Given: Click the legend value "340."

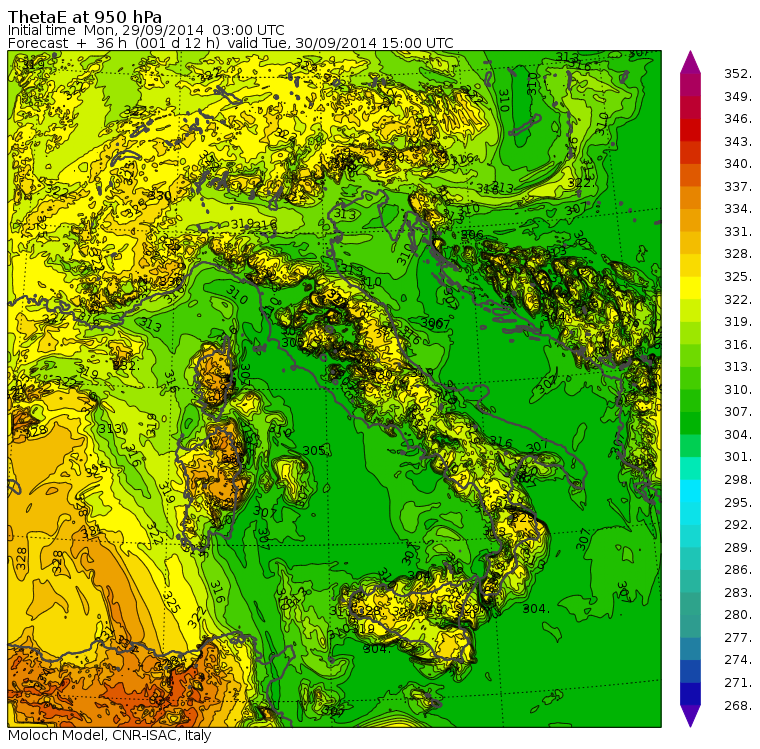Looking at the screenshot, I should (738, 164).
